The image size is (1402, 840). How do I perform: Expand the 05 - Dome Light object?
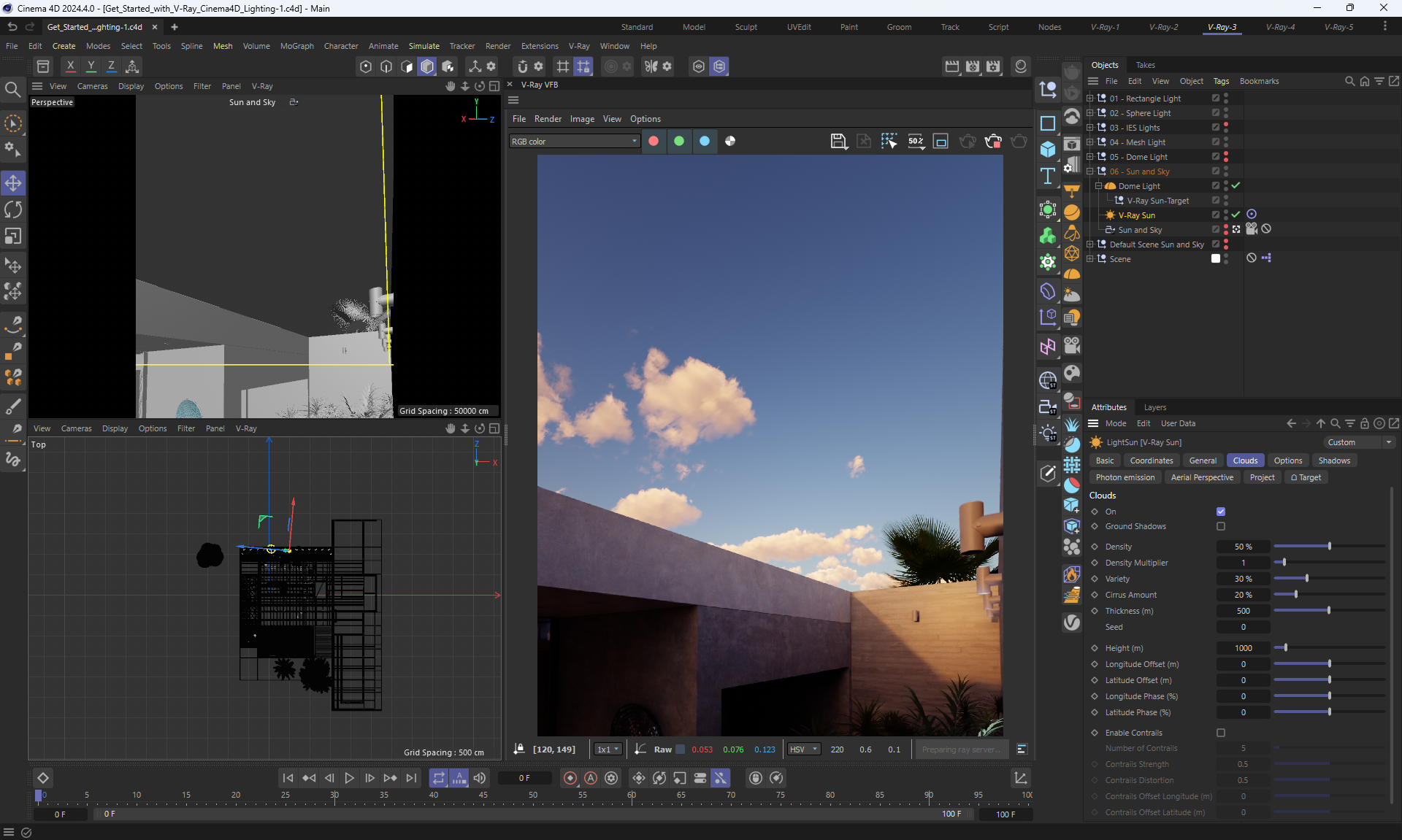pos(1090,157)
